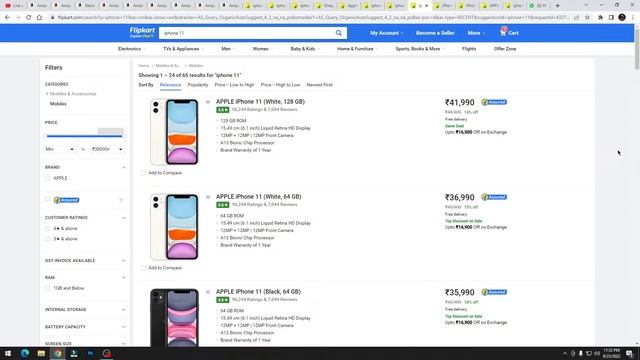Open the Electronics menu
The width and height of the screenshot is (640, 360).
coord(132,49)
